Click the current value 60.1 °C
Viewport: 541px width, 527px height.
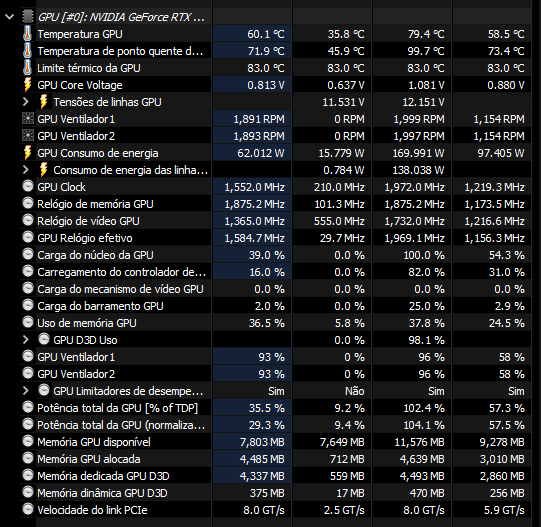pos(266,34)
